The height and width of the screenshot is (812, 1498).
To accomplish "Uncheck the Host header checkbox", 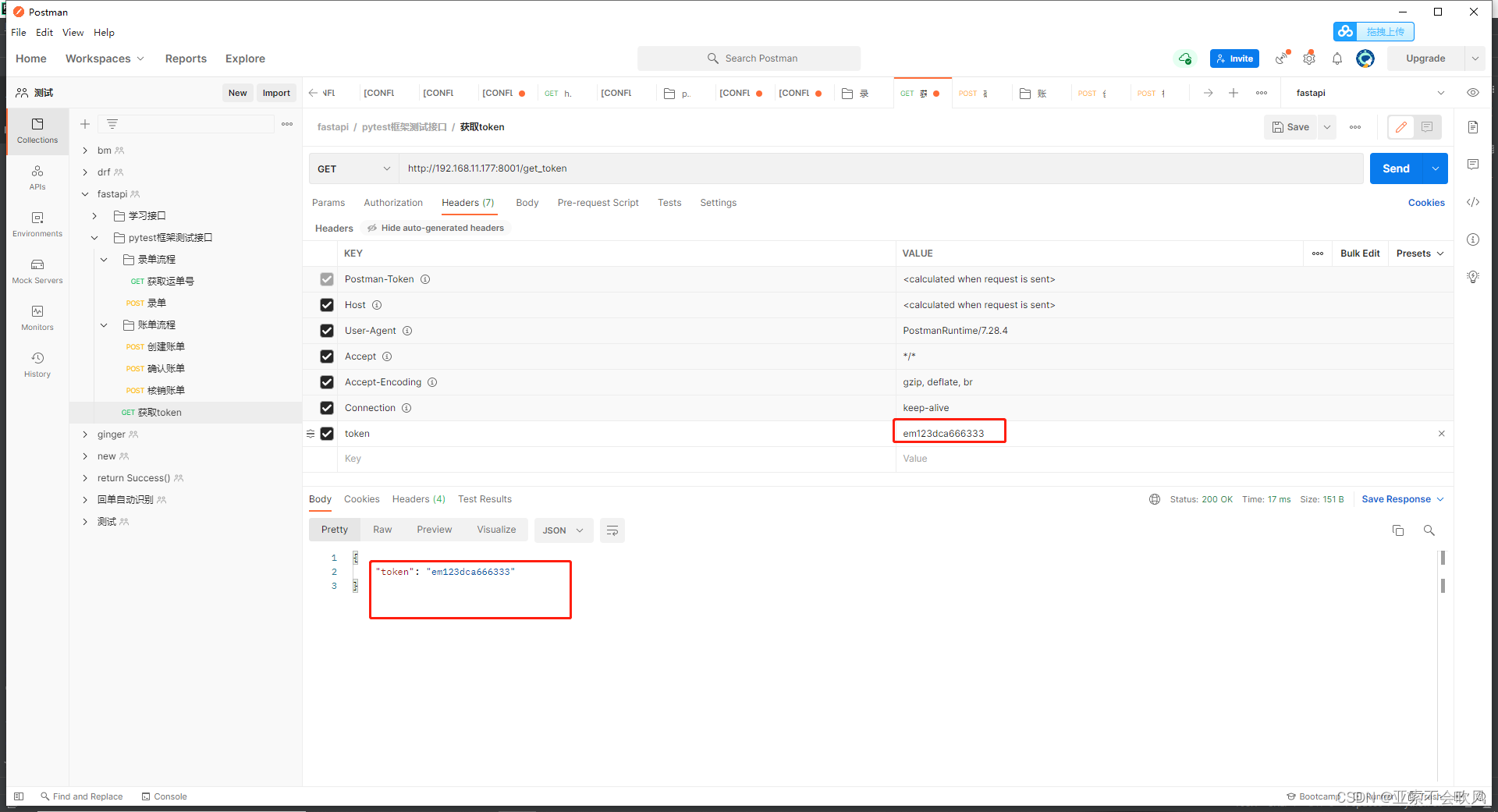I will tap(327, 305).
